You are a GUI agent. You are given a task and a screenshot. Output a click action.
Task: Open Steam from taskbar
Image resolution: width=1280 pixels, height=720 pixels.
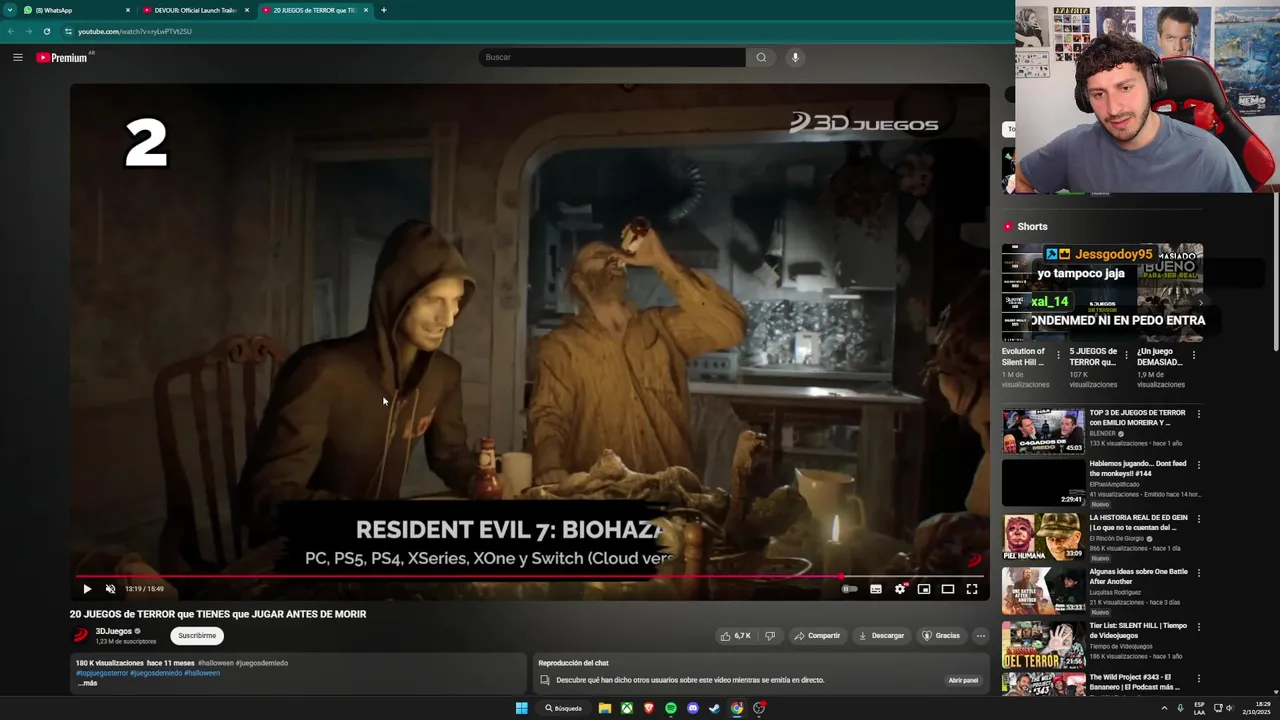coord(715,708)
